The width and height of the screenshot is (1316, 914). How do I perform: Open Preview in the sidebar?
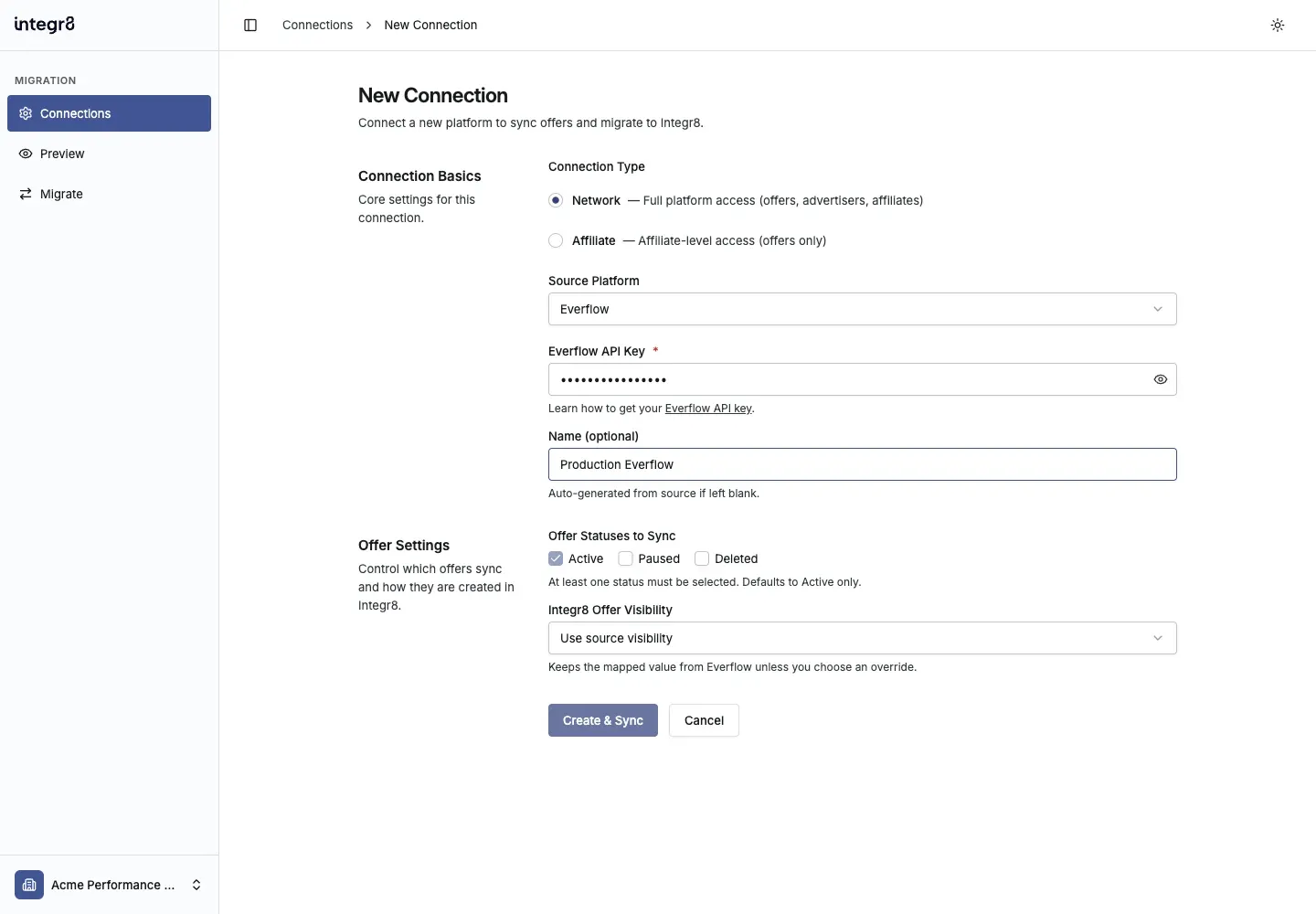[109, 154]
